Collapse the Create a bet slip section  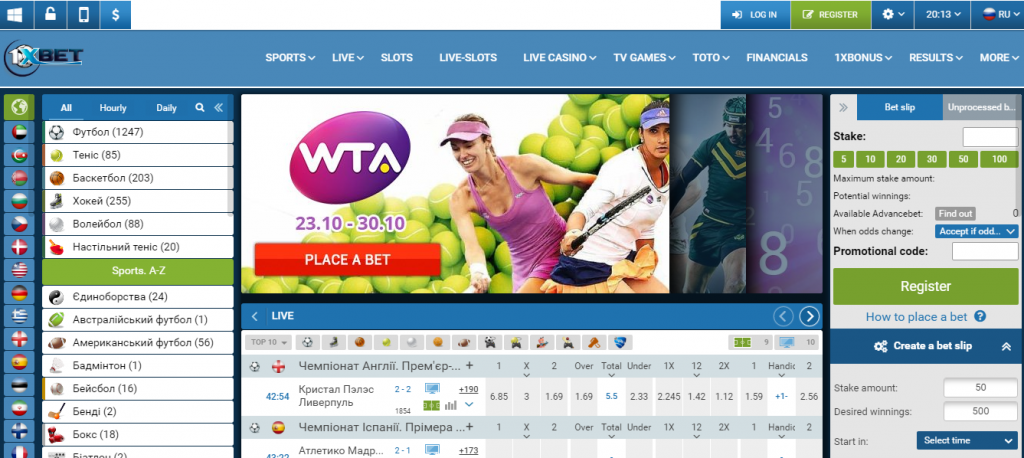[1006, 346]
